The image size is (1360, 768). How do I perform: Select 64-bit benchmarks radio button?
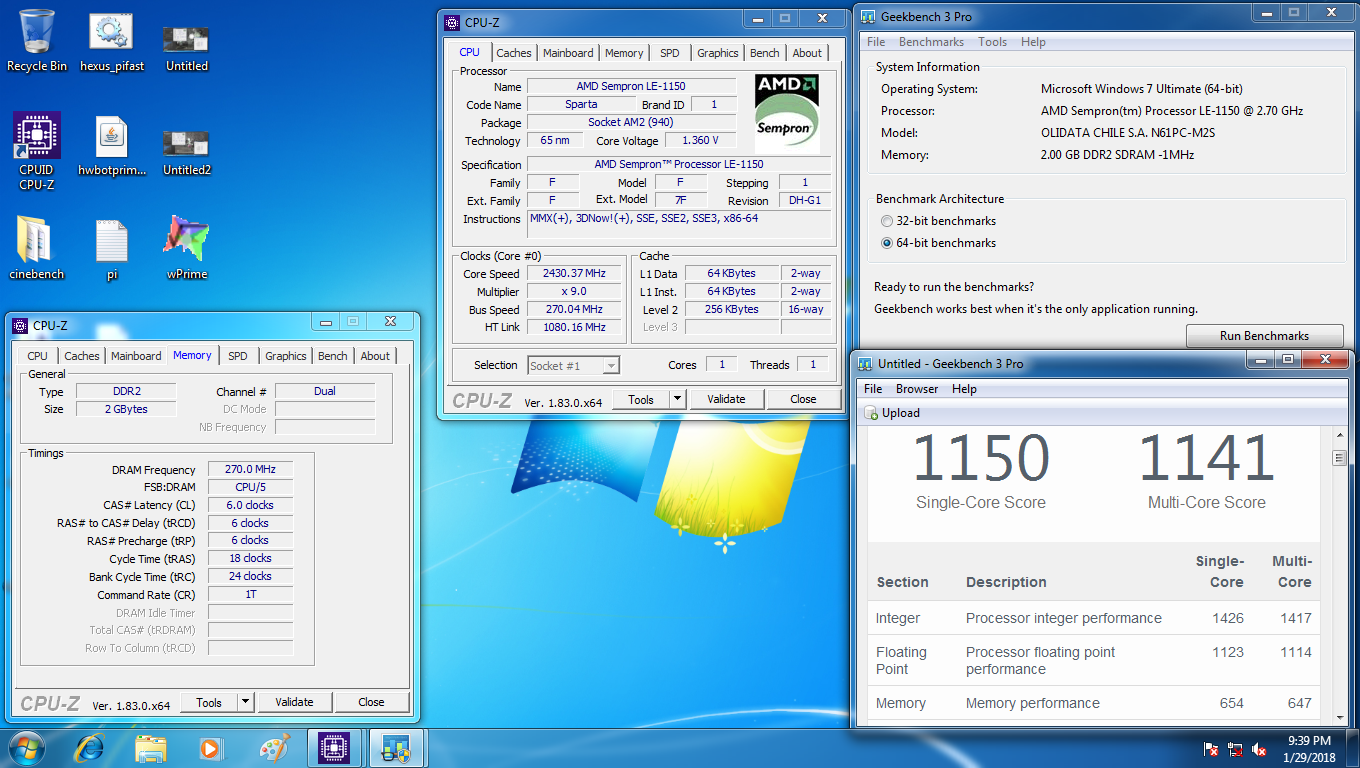[x=886, y=243]
